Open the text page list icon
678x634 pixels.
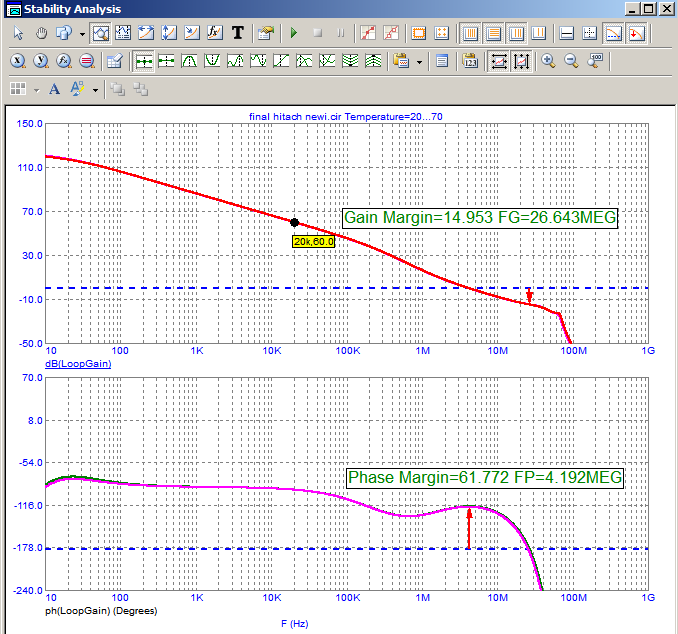point(442,61)
